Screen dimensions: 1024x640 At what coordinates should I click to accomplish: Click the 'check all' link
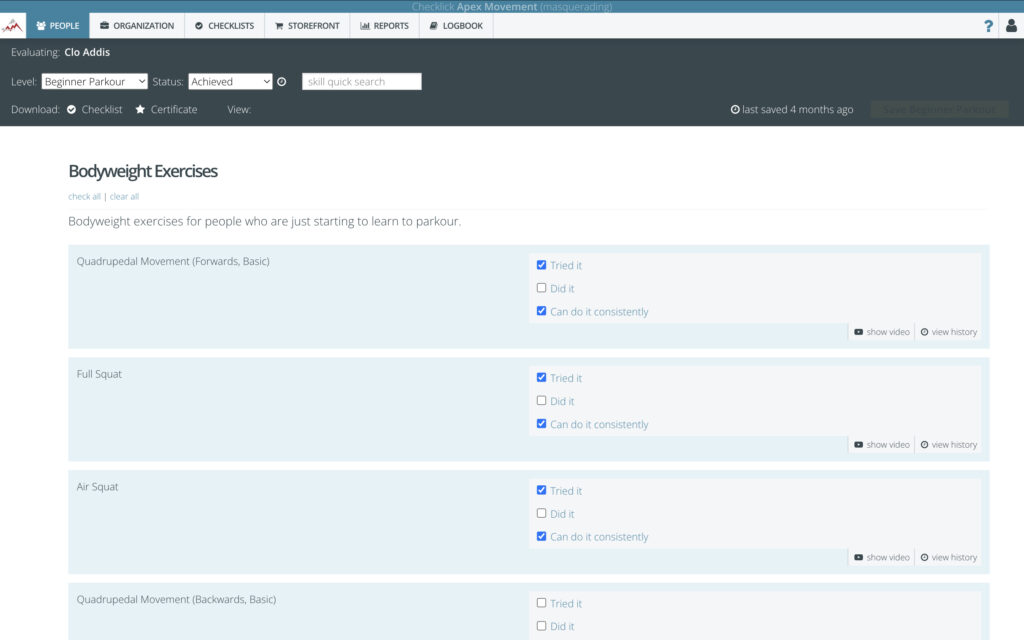84,197
